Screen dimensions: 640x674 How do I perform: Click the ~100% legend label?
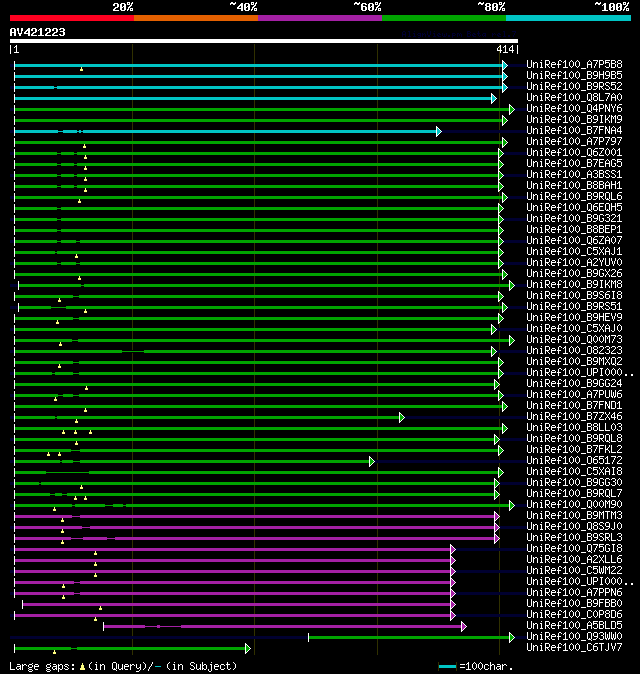612,7
